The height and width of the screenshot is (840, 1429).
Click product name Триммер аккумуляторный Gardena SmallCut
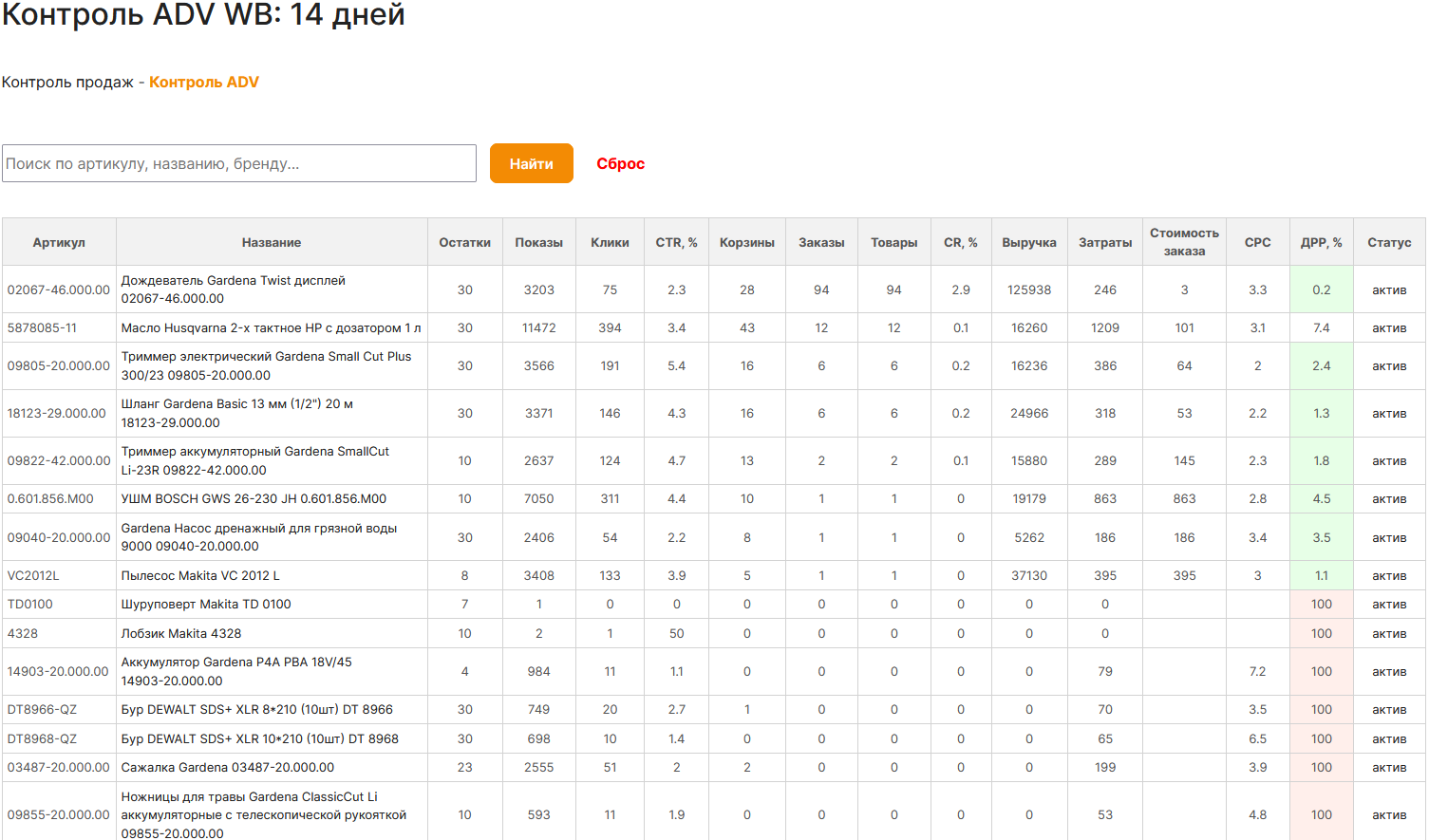point(255,460)
